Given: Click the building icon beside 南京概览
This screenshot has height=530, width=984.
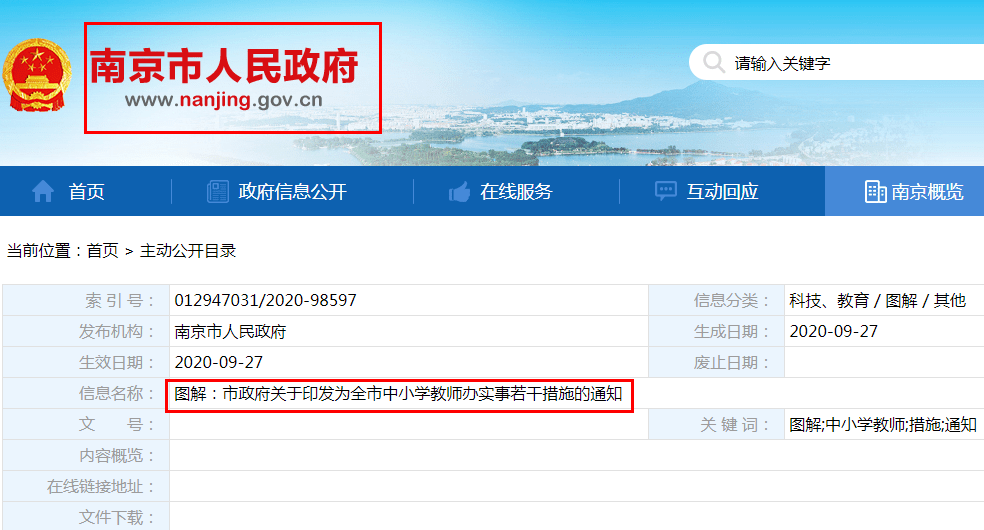Looking at the screenshot, I should [x=875, y=191].
